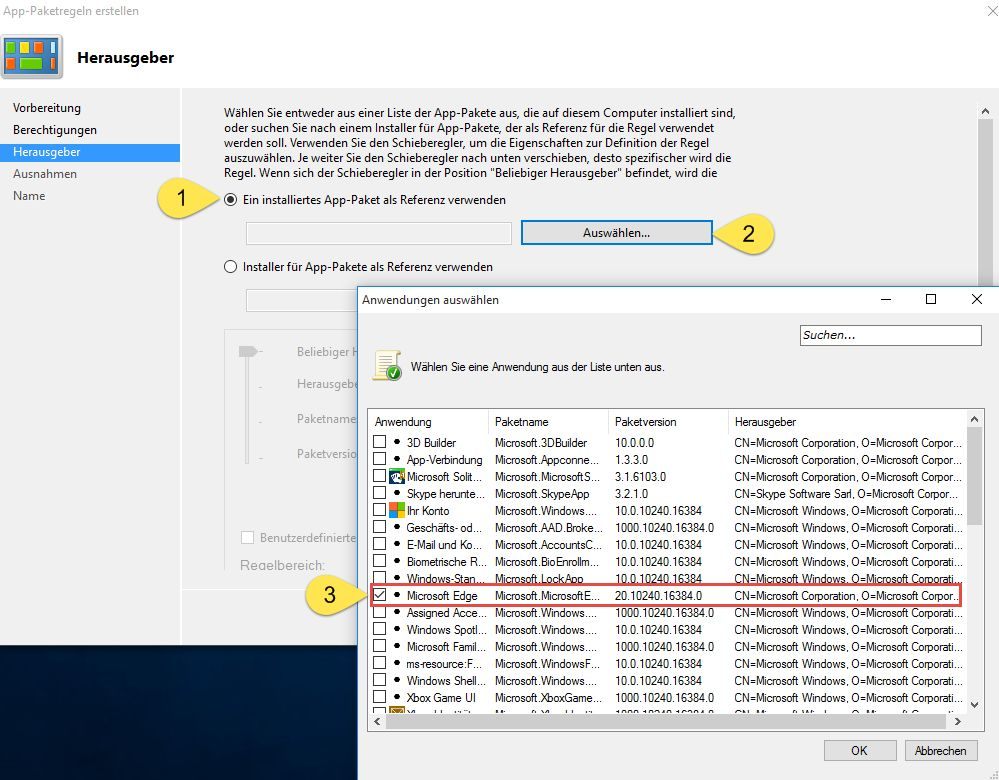Viewport: 999px width, 780px height.
Task: Open the Herausgeber wizard step
Action: (x=90, y=152)
